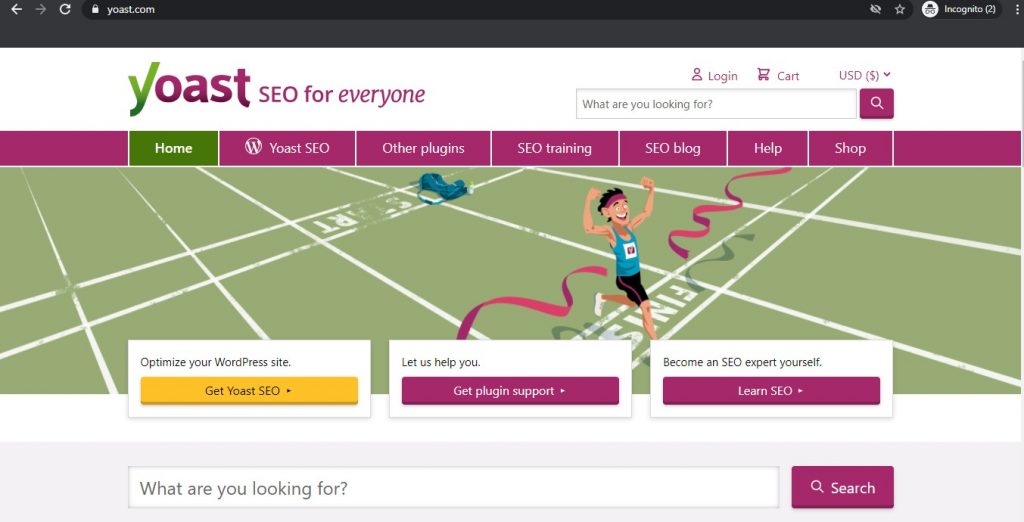Open the SEO blog menu item

(673, 148)
